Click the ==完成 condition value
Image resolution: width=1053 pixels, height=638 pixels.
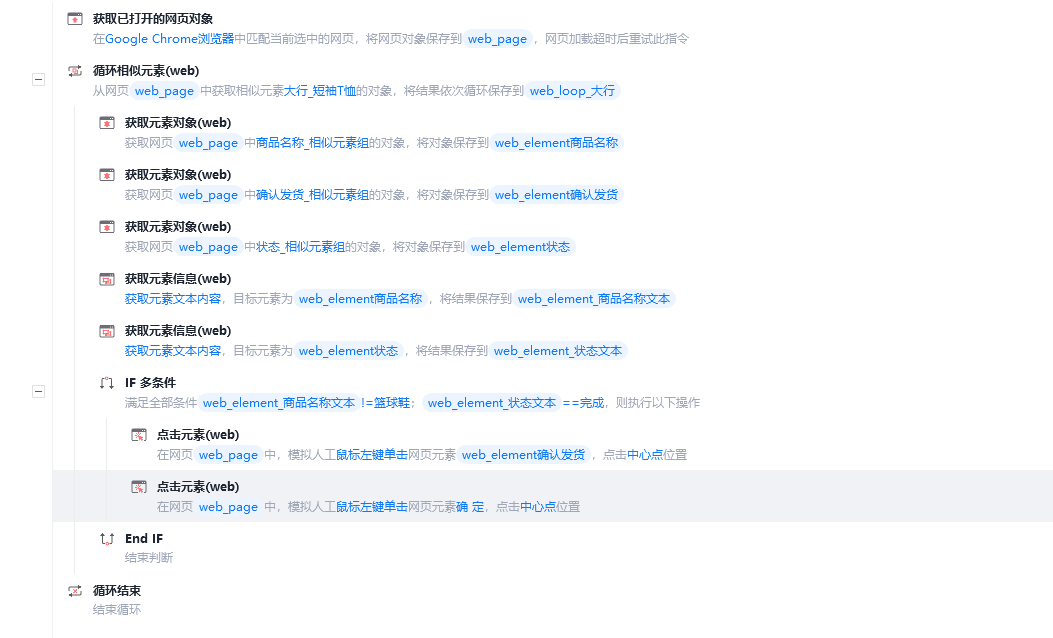(x=583, y=403)
